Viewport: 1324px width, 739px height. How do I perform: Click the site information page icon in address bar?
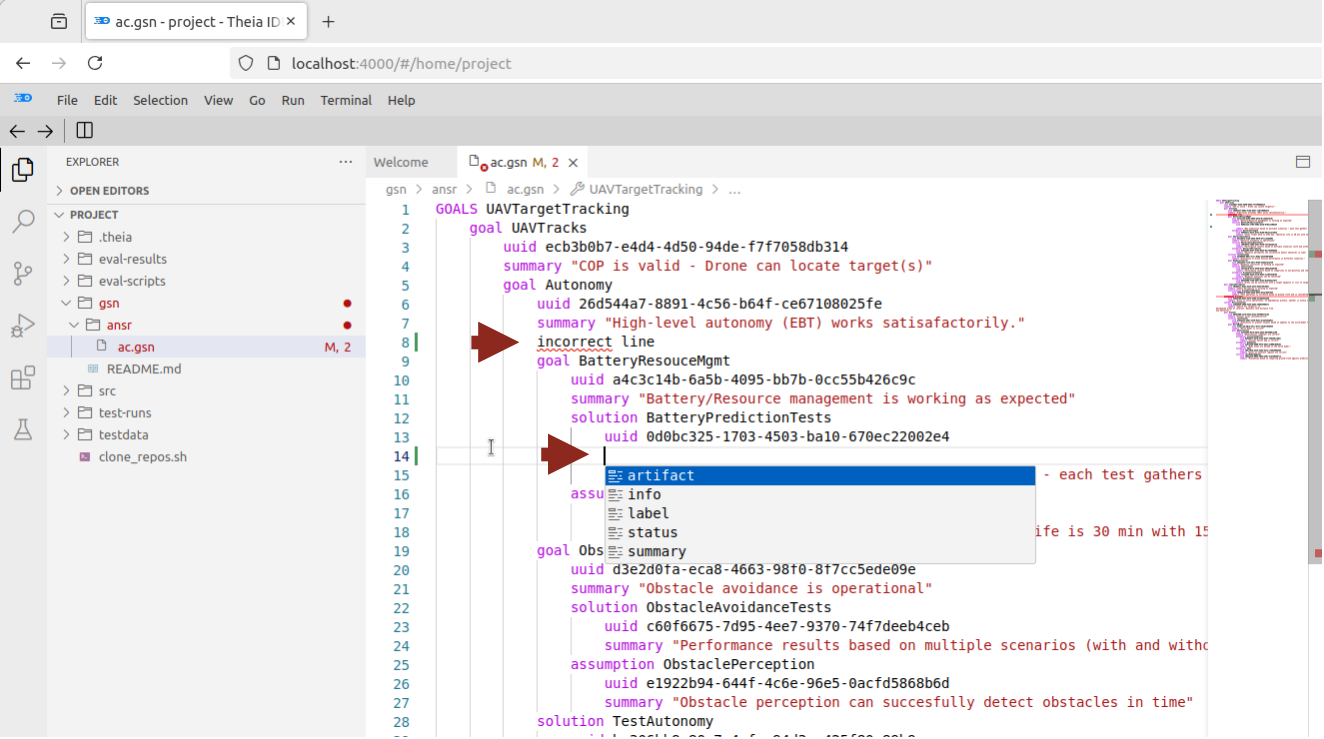point(273,63)
